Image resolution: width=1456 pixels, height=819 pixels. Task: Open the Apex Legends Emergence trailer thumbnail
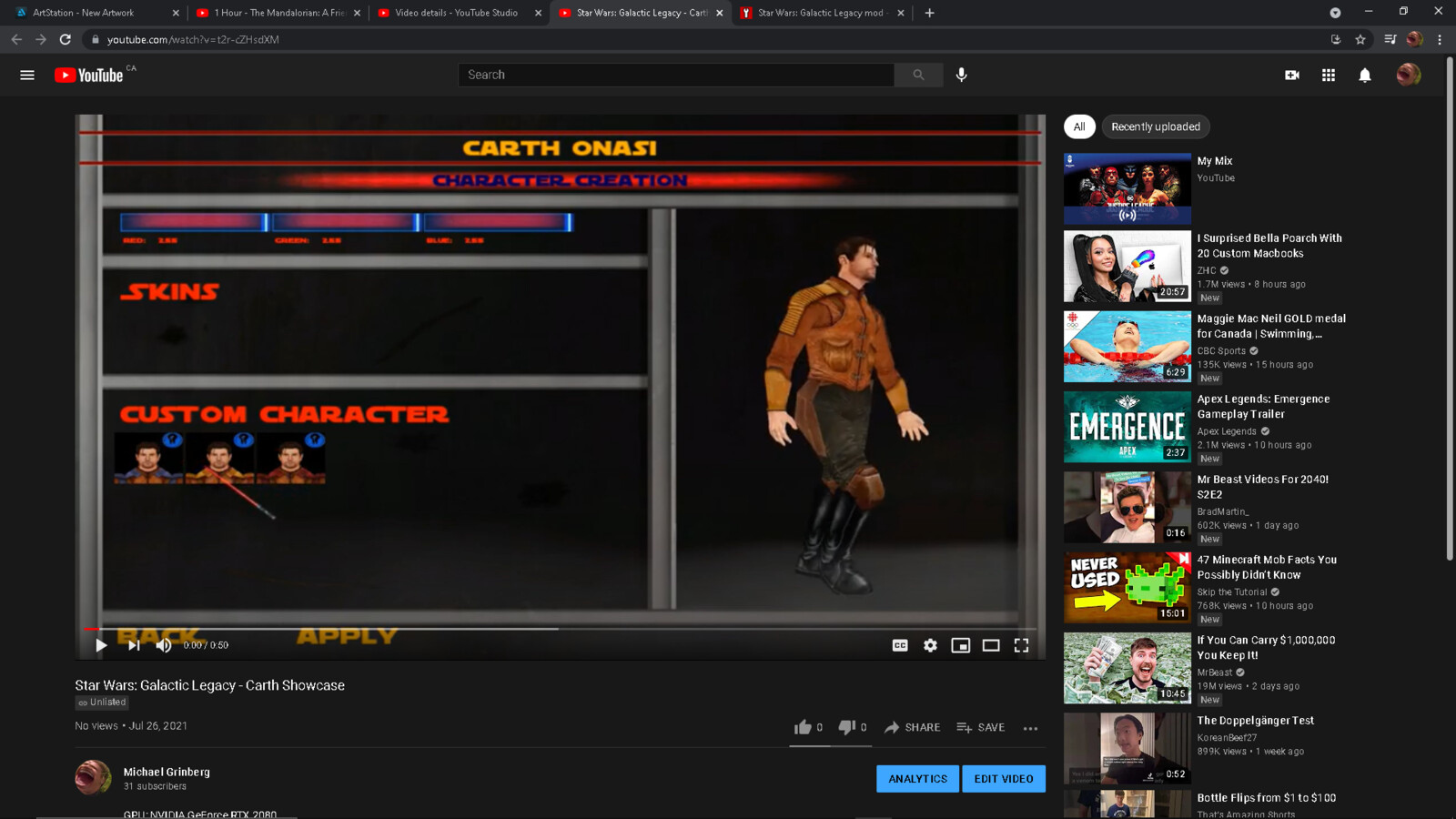1127,427
